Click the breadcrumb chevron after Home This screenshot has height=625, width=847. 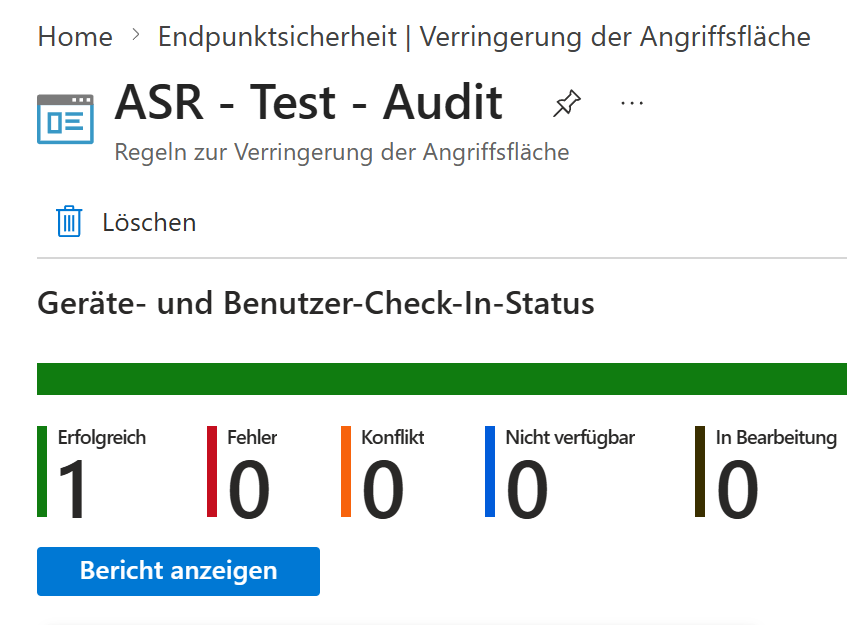(x=136, y=37)
